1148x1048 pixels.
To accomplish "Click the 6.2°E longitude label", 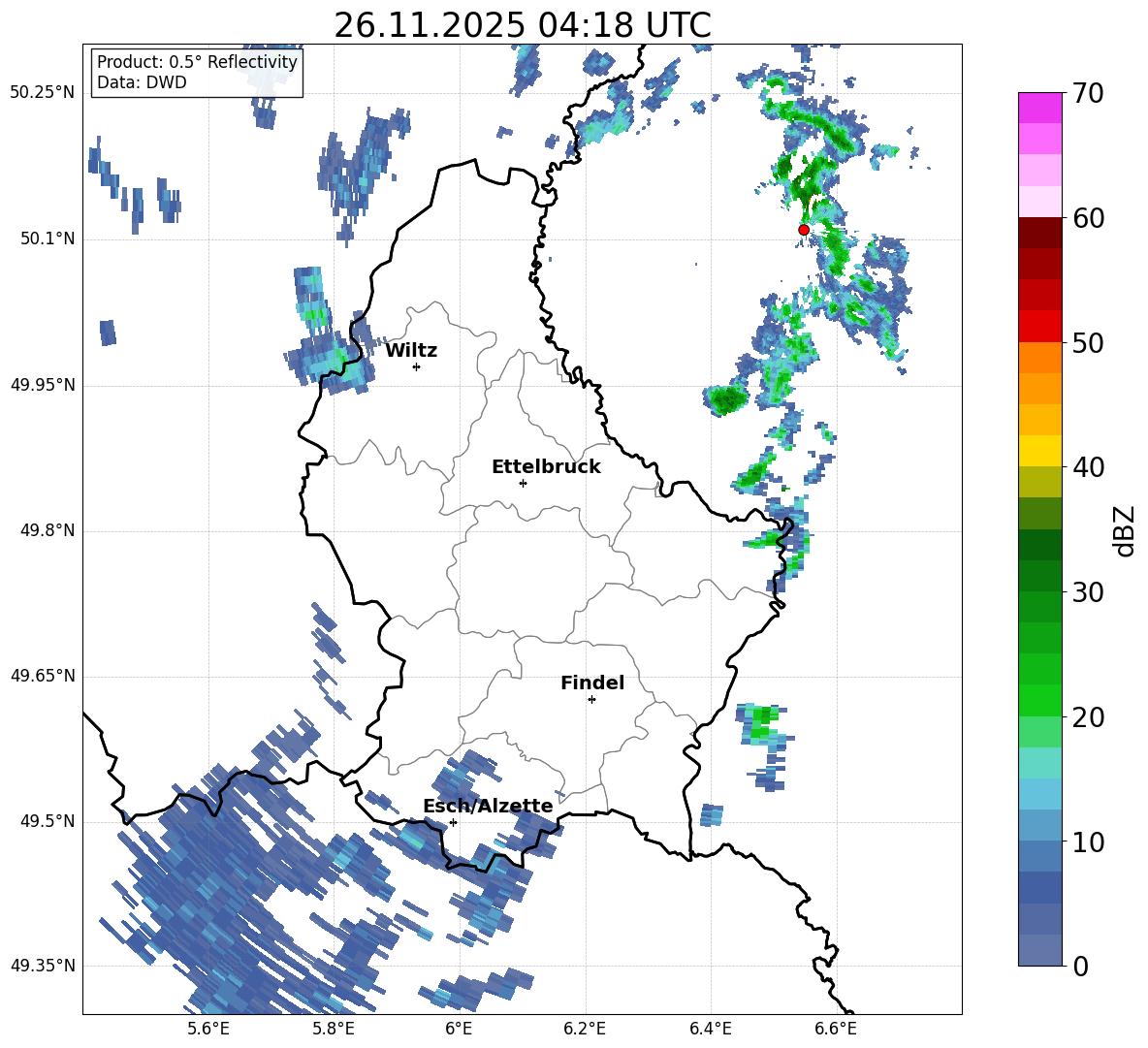I will [585, 1030].
